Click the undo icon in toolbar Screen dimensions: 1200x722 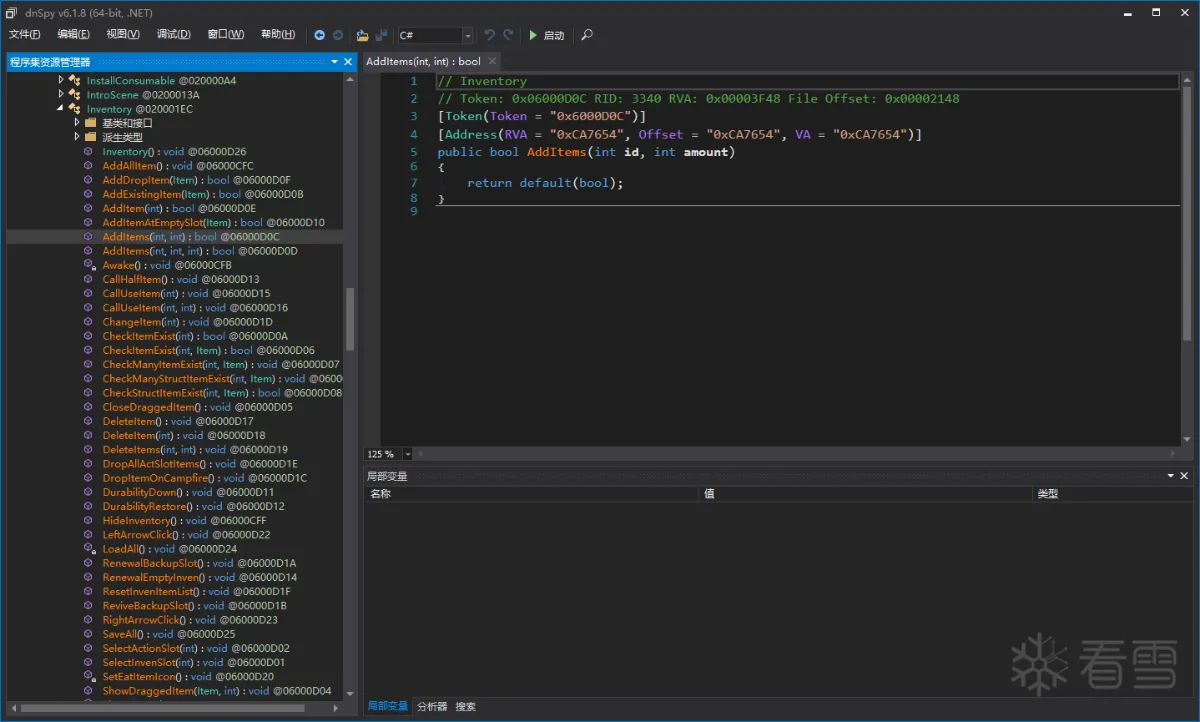point(489,35)
